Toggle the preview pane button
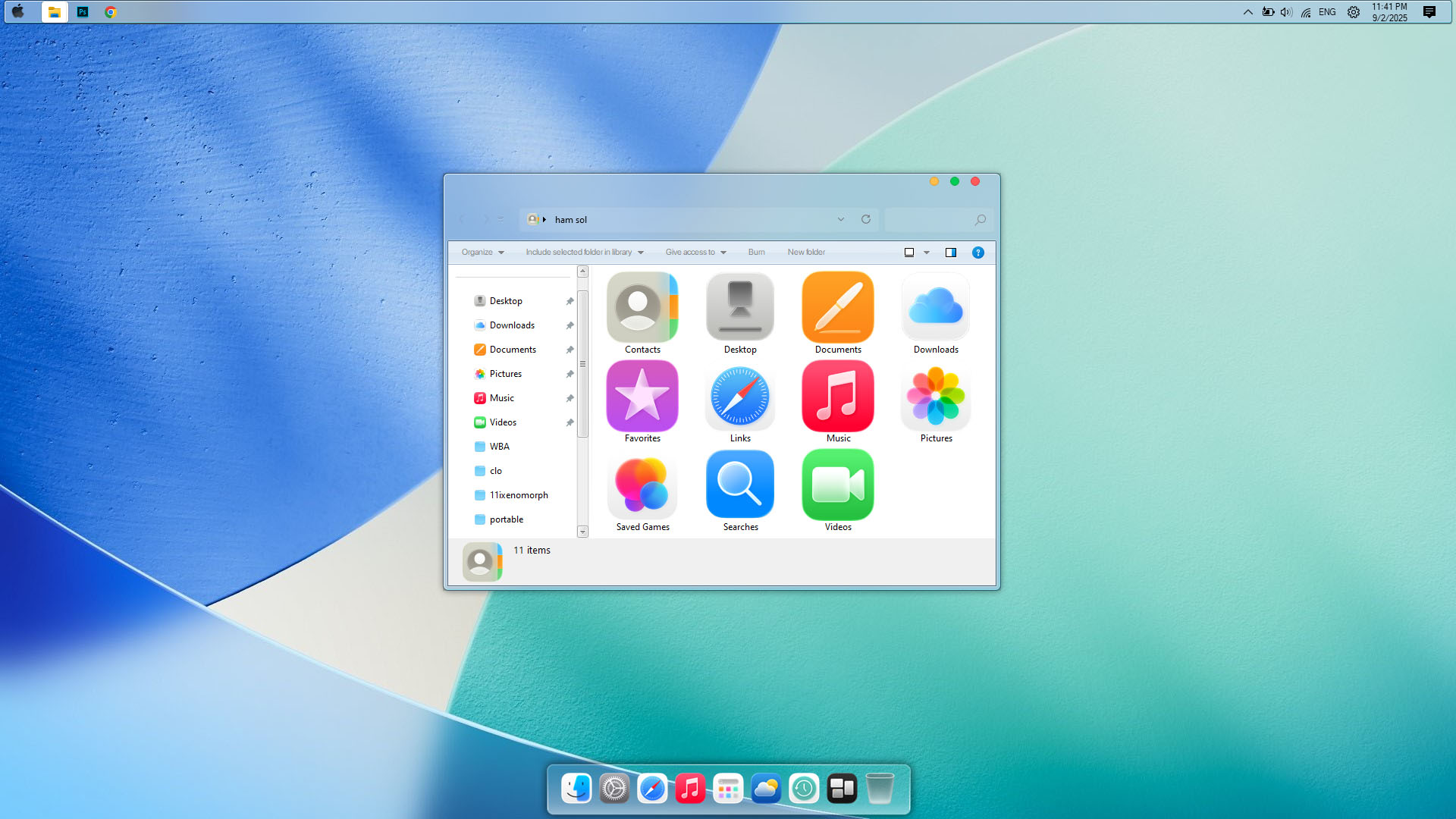This screenshot has width=1456, height=819. pos(950,253)
